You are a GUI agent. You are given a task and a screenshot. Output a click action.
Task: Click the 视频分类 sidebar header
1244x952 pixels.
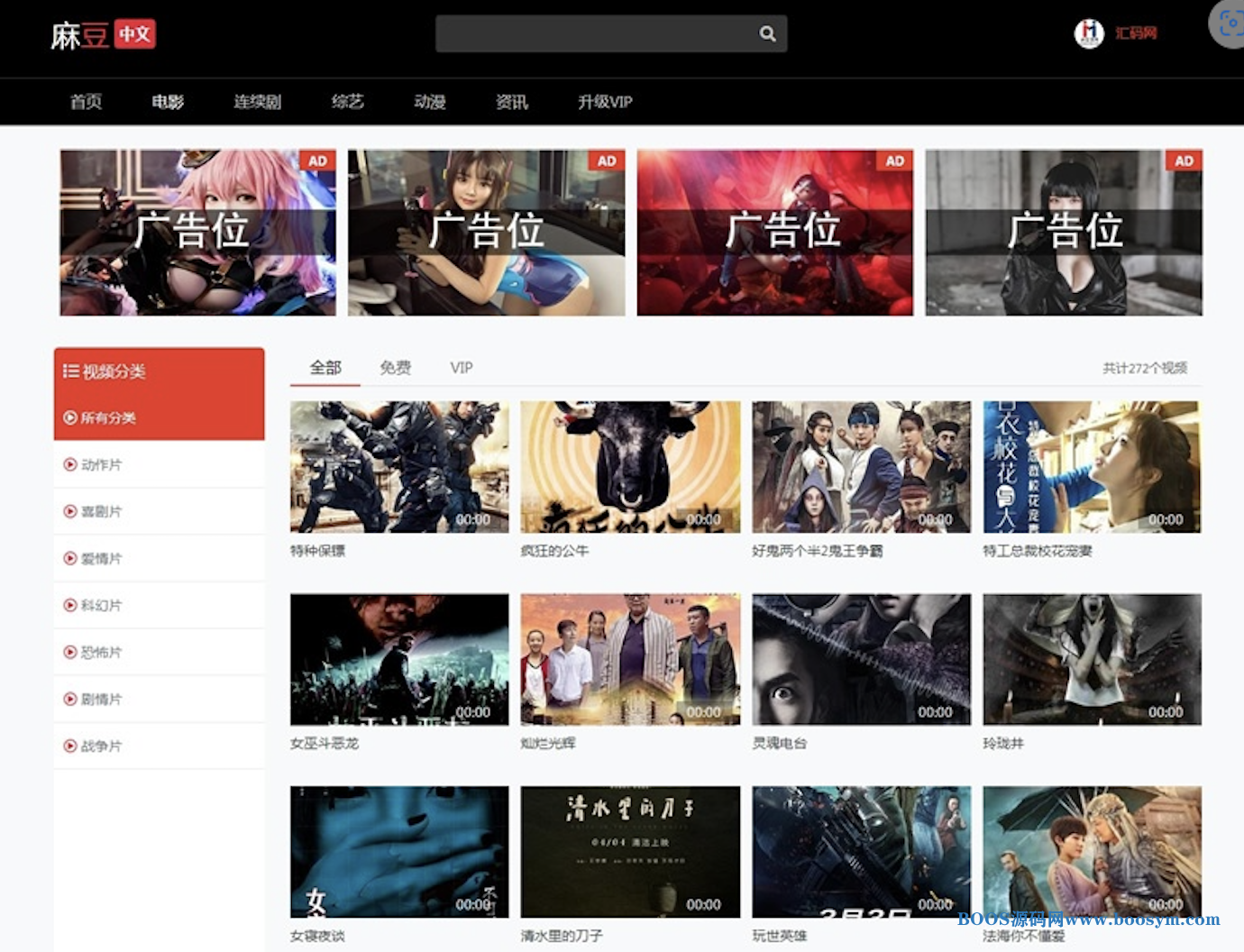pos(160,371)
